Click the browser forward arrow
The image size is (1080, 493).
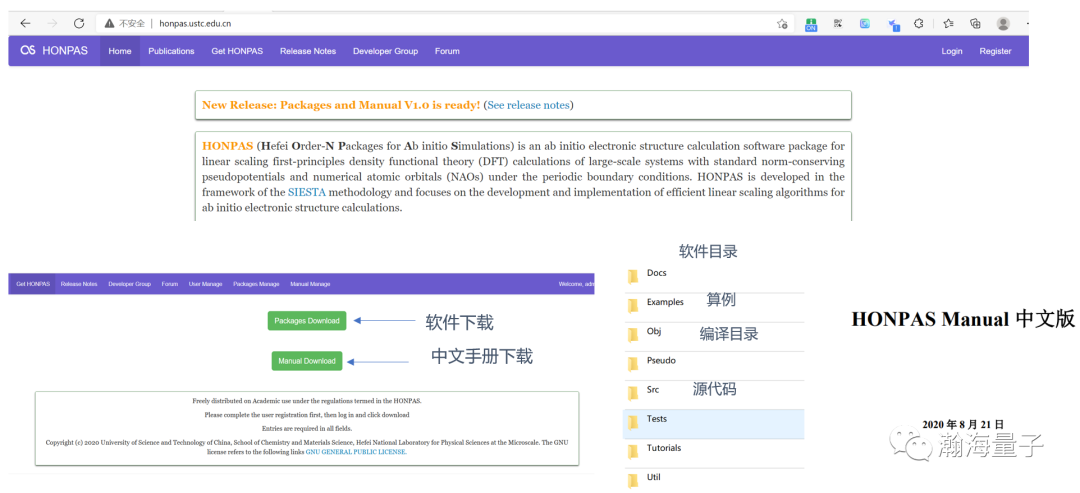tap(52, 23)
